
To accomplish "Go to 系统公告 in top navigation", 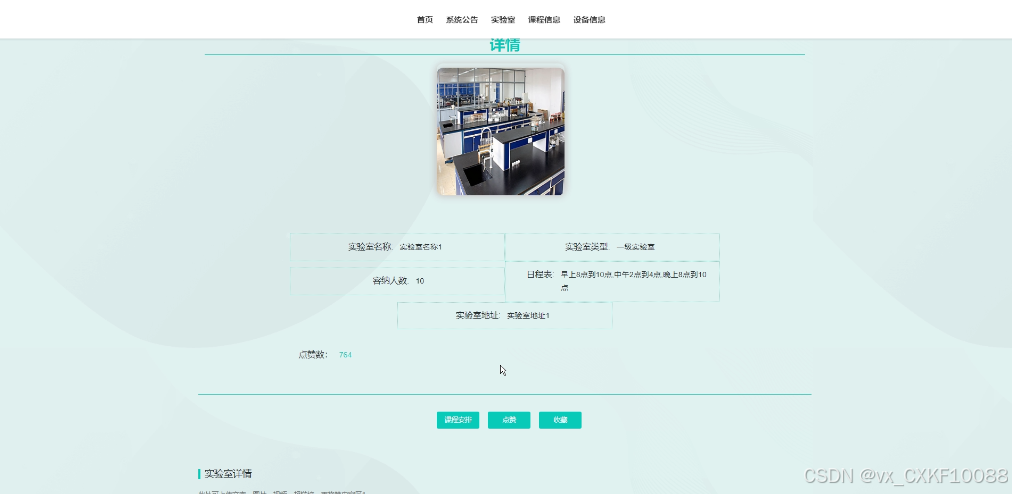I will point(461,19).
